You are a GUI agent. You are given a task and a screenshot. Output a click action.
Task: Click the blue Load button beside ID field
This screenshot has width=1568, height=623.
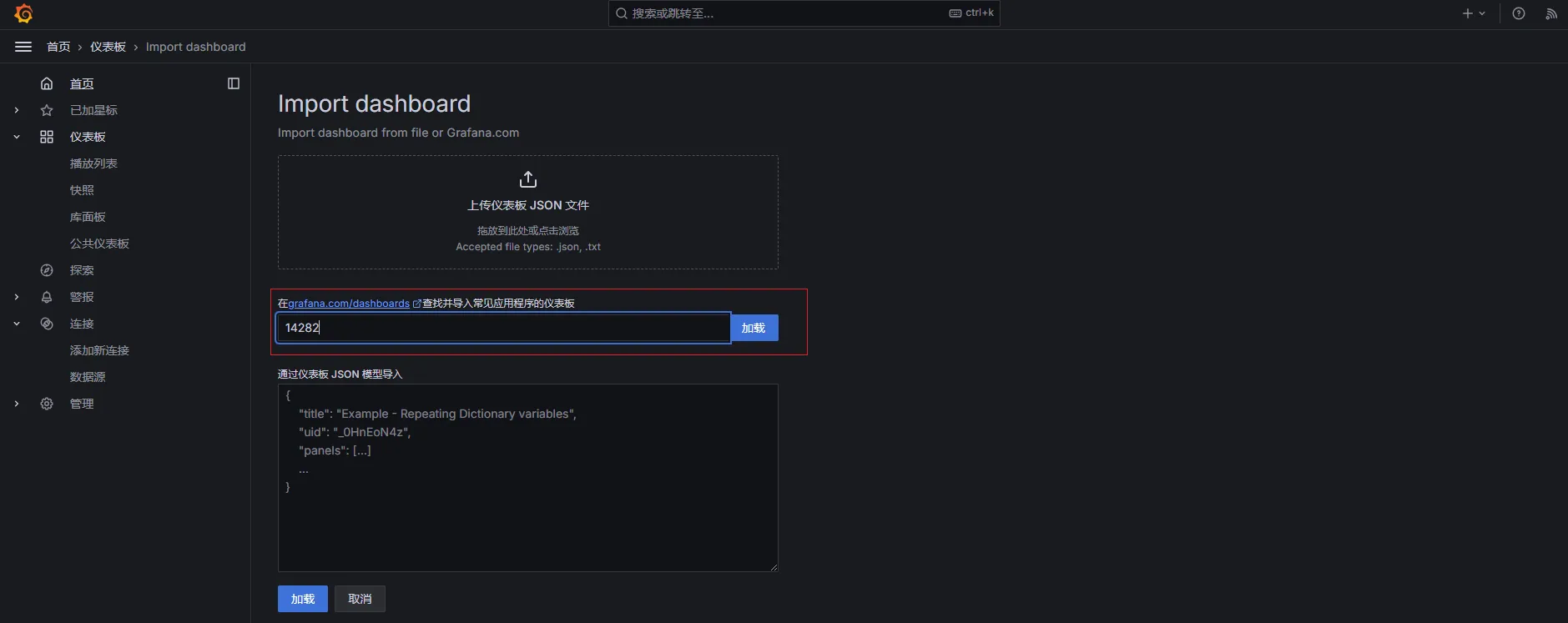point(754,328)
